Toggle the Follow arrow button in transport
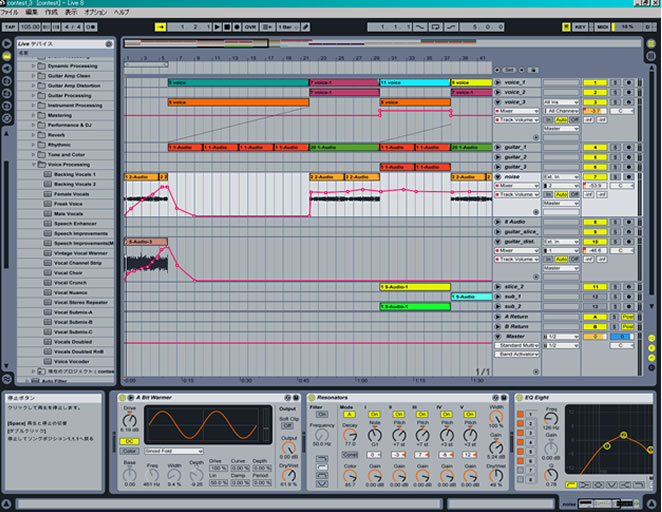Screen dimensions: 662x512 click(x=160, y=27)
